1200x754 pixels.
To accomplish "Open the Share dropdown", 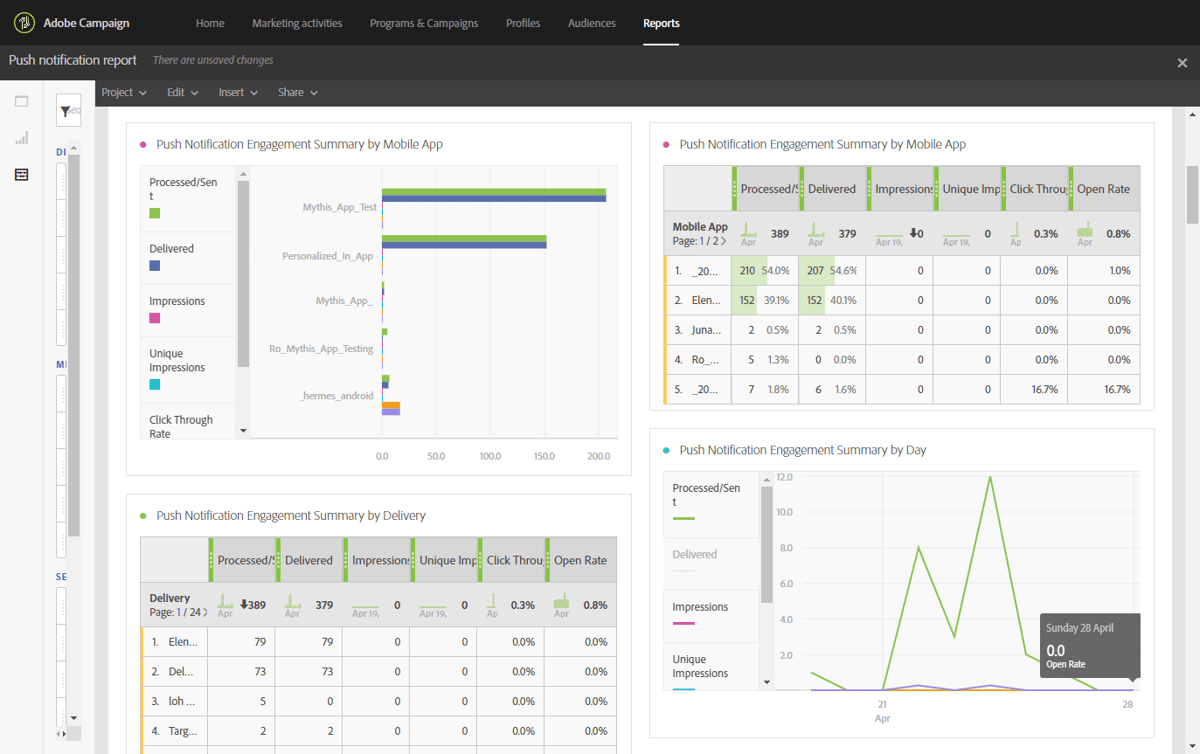I will pos(297,92).
